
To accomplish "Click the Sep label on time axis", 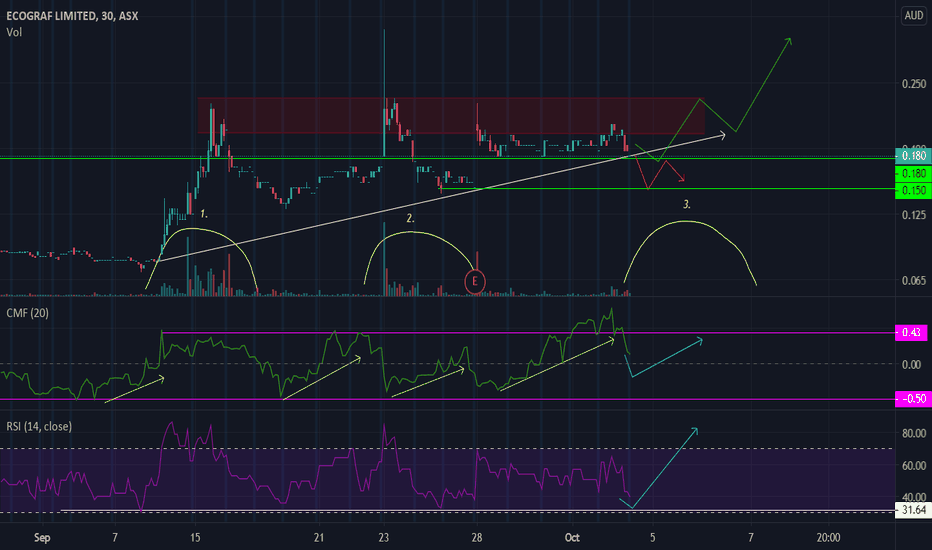I will click(42, 538).
